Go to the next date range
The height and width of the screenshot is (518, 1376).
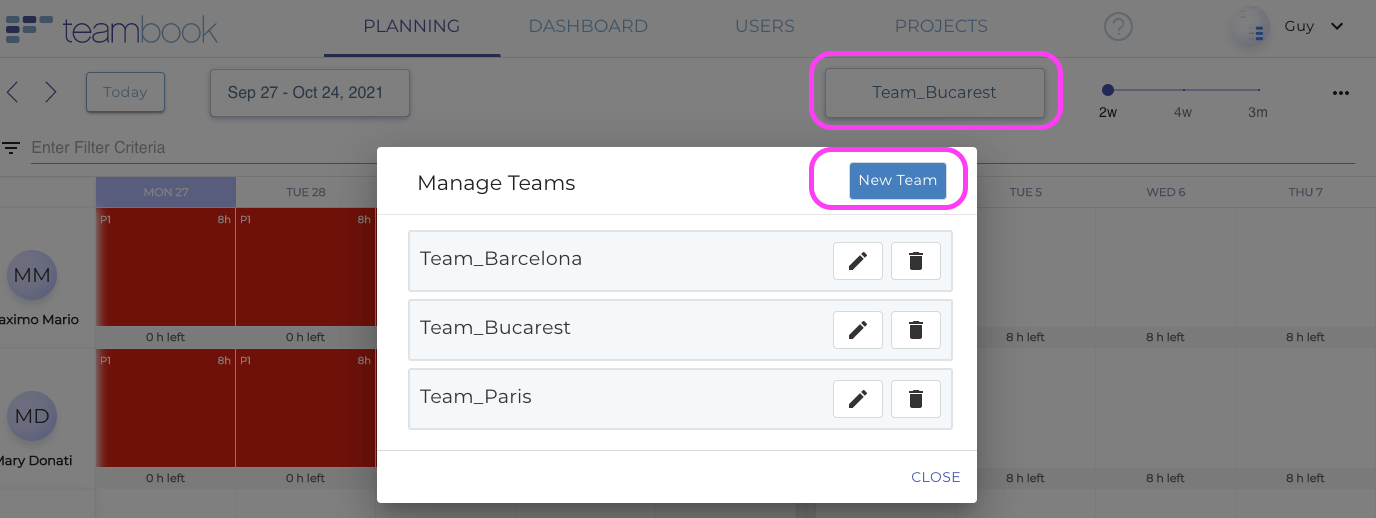click(50, 92)
